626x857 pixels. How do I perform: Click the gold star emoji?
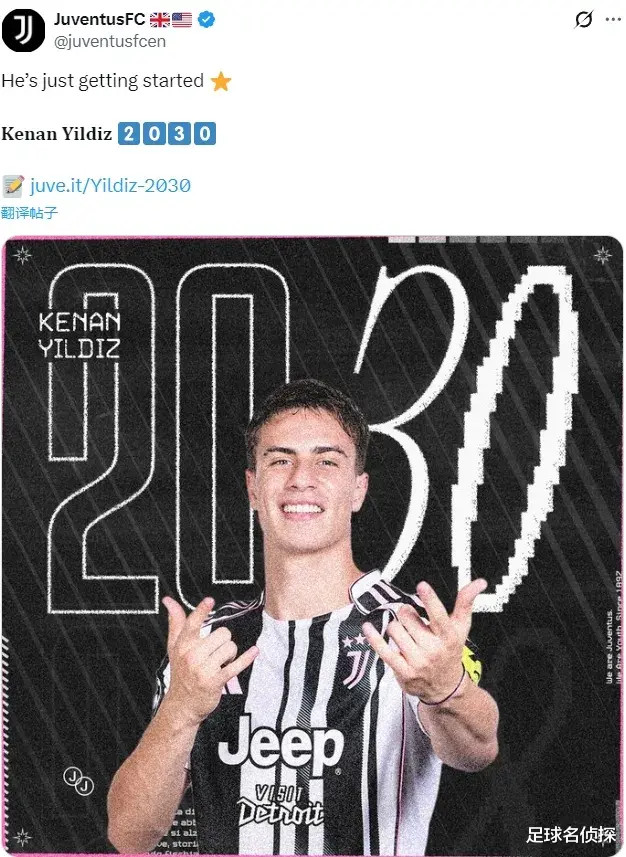tap(221, 81)
